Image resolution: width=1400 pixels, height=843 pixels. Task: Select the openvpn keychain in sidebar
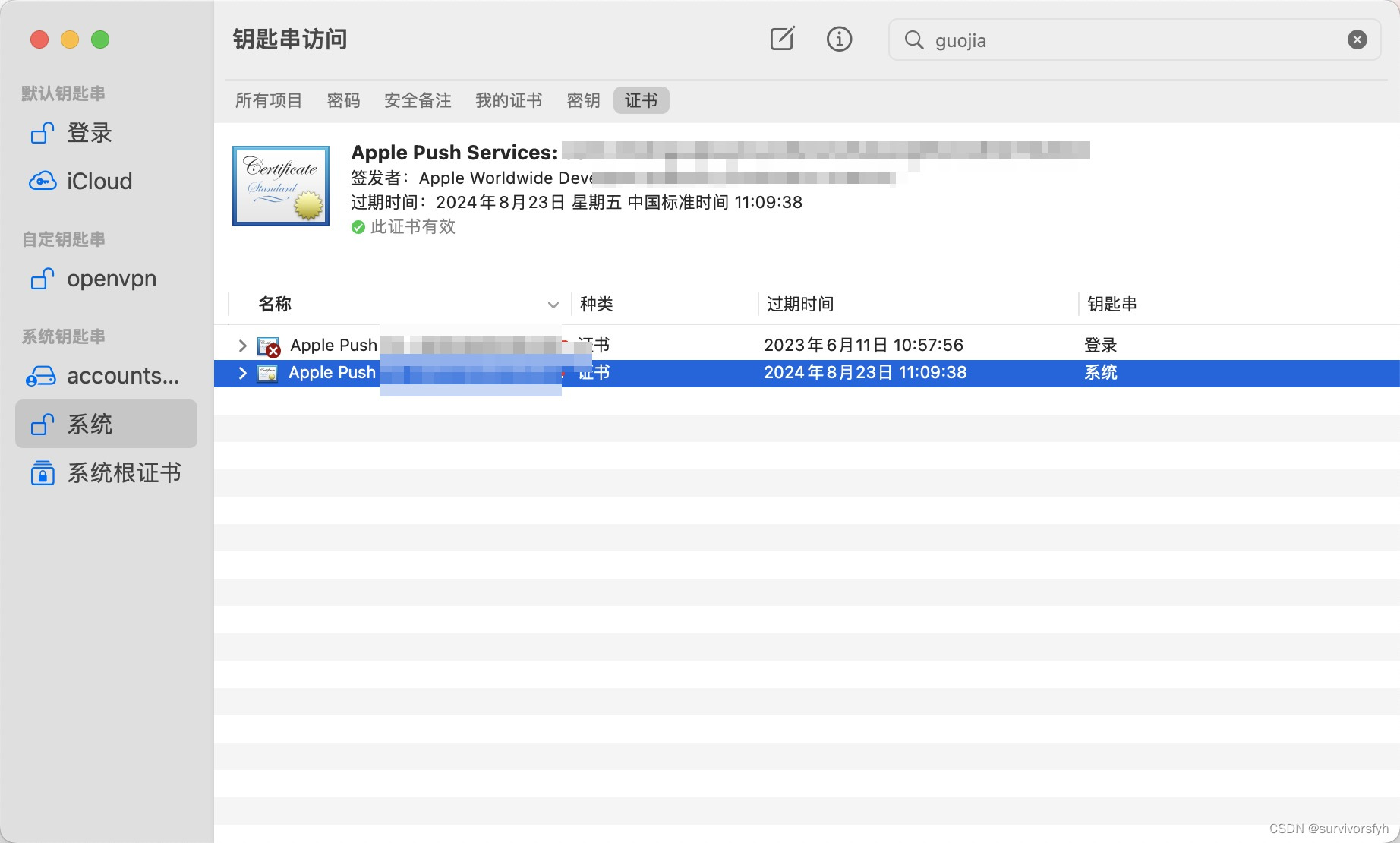pos(106,279)
